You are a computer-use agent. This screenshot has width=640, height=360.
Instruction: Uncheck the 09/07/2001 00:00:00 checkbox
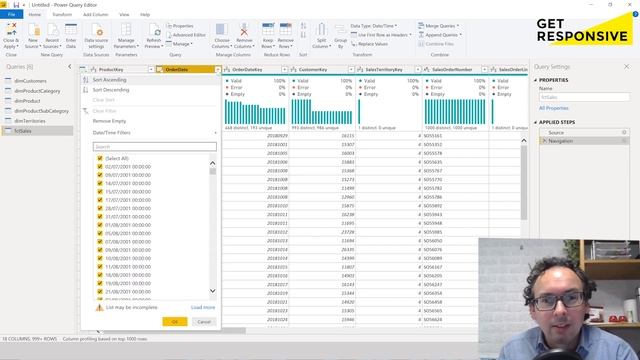pyautogui.click(x=100, y=175)
